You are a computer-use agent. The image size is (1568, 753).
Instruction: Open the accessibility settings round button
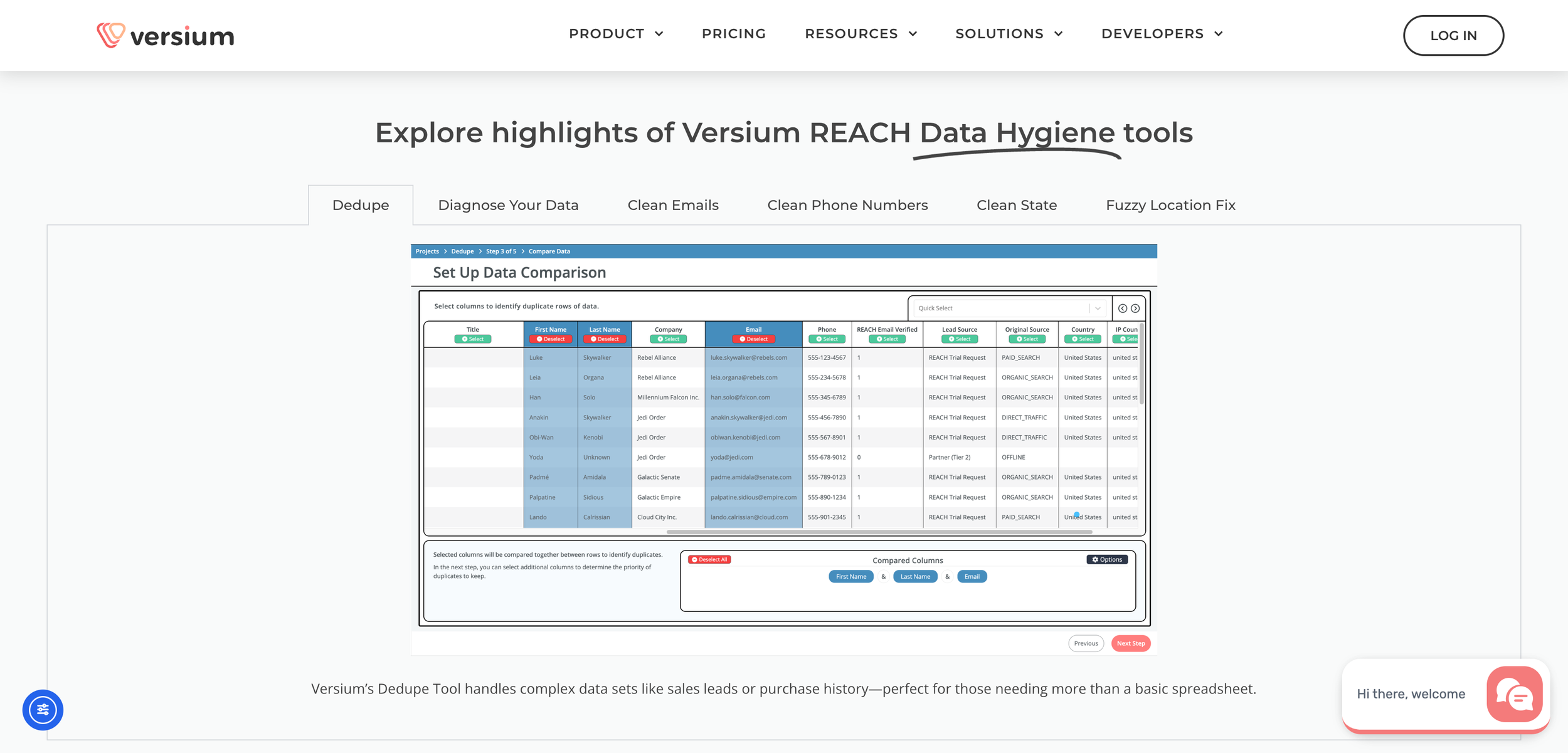[43, 710]
